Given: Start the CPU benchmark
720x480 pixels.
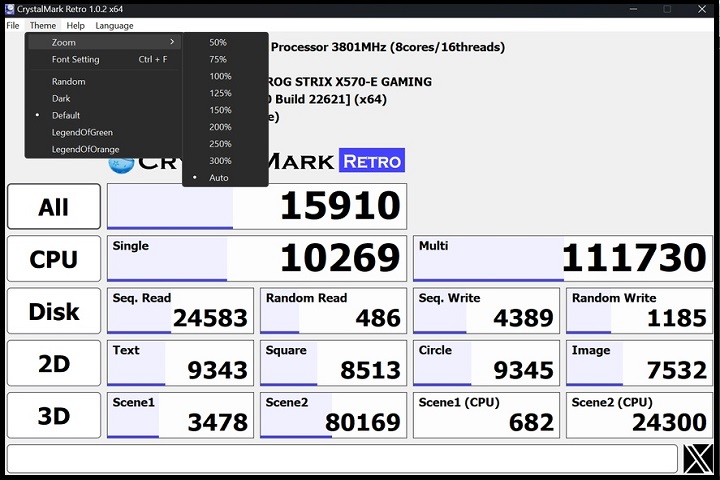Looking at the screenshot, I should (54, 259).
